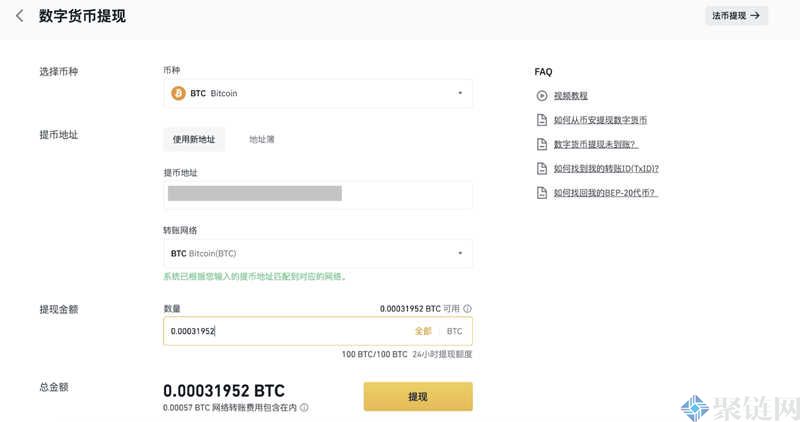Click the back arrow icon
Screen dimensions: 800x422
point(19,16)
